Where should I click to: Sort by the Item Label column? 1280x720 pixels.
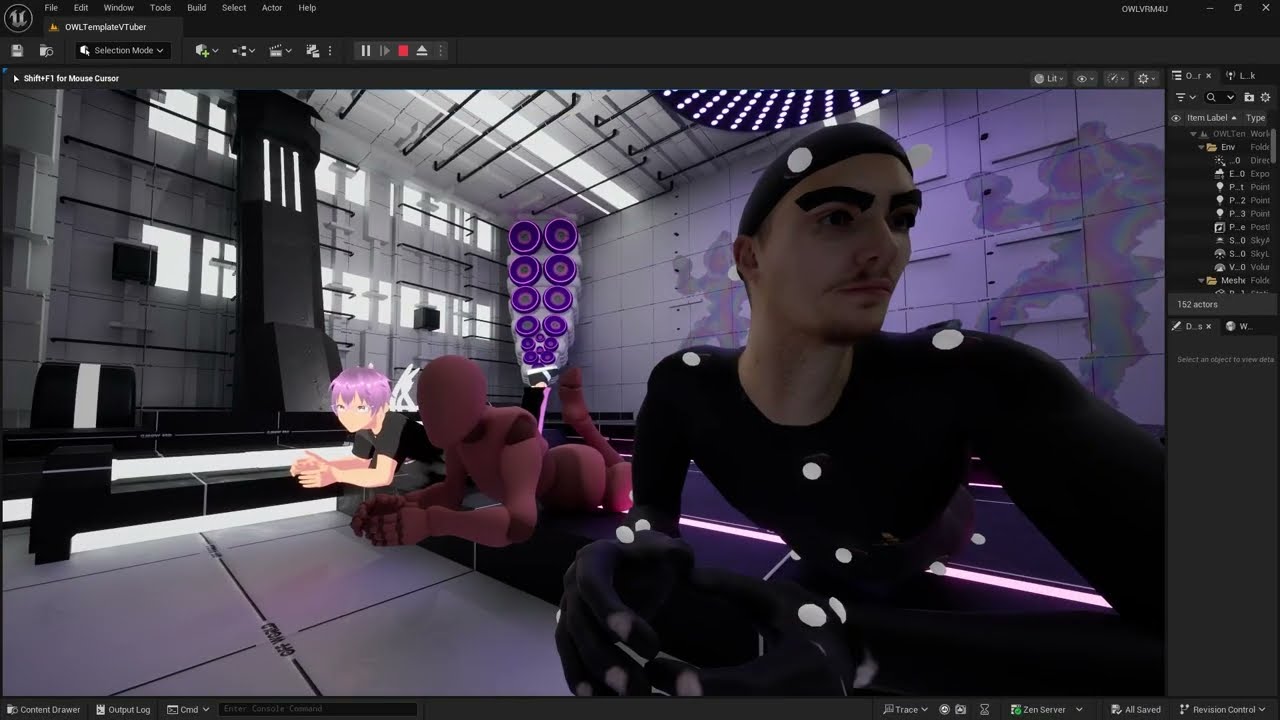[1211, 118]
